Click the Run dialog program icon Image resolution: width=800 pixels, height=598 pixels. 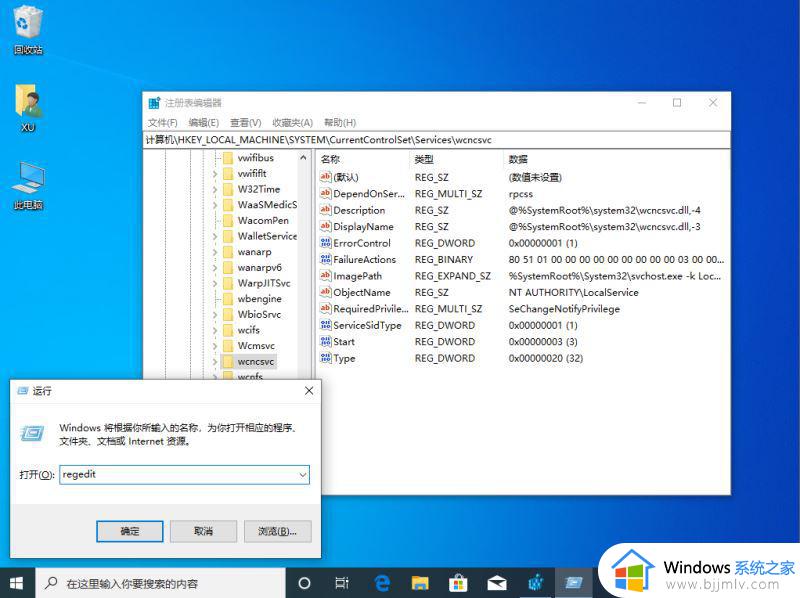click(x=32, y=433)
